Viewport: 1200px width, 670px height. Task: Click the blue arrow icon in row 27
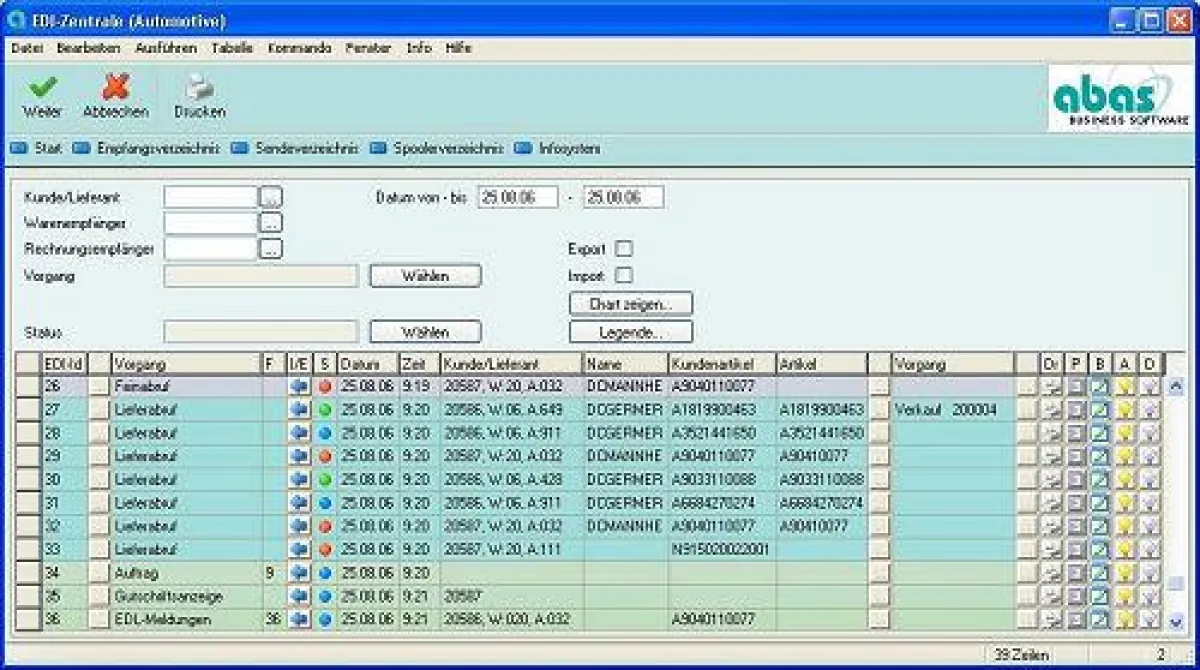click(x=299, y=410)
